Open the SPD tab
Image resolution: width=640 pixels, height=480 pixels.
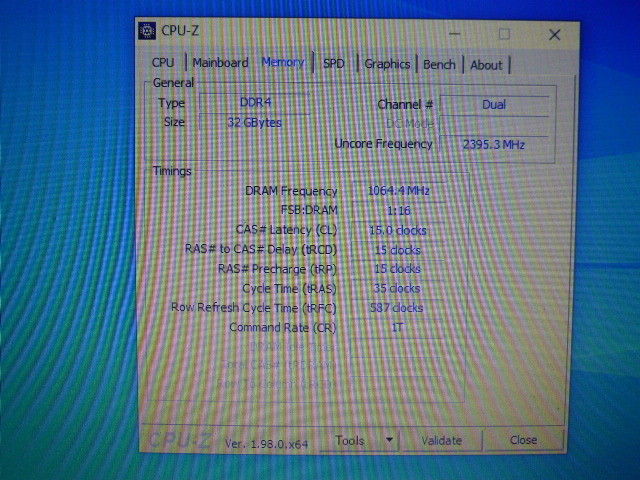334,63
